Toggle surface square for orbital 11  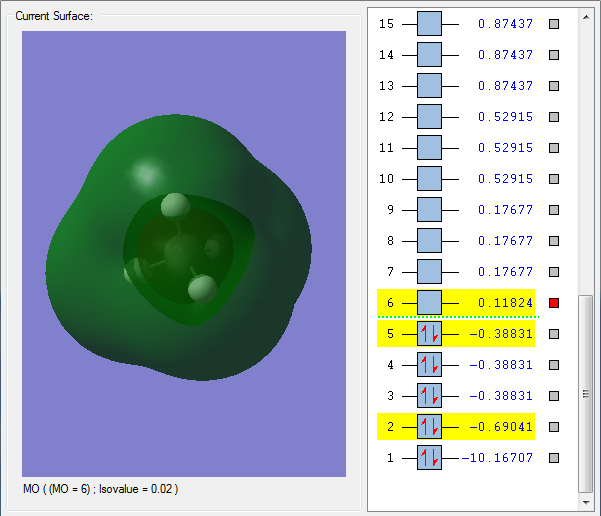(554, 148)
